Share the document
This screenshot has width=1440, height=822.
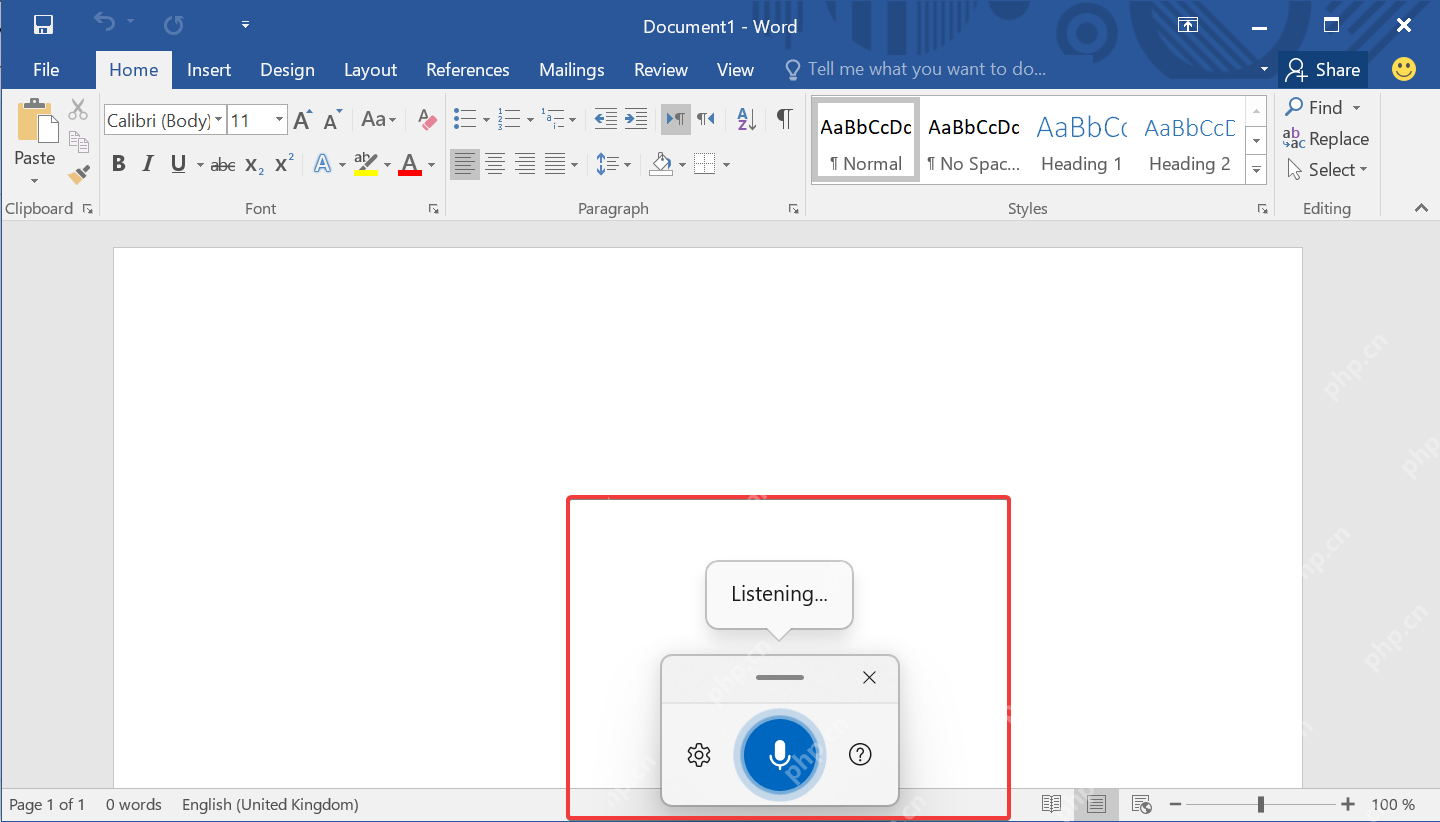point(1323,70)
